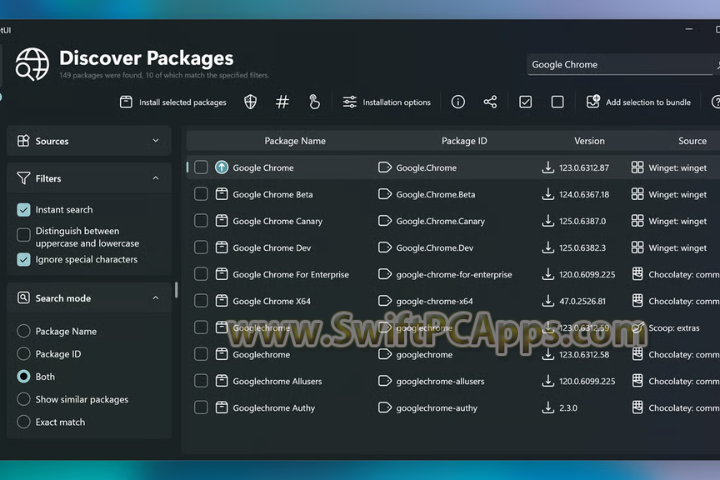Viewport: 720px width, 480px height.
Task: Click the Install selected packages button
Action: 173,102
